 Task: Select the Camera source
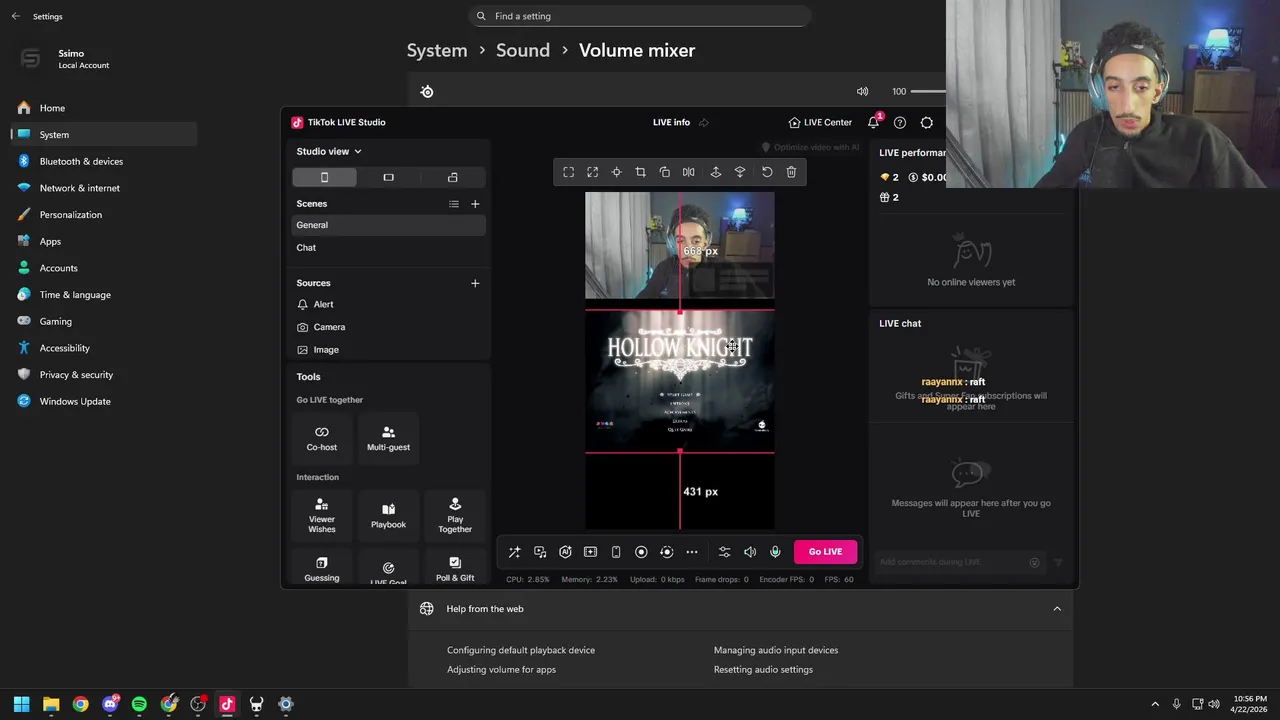pyautogui.click(x=389, y=327)
